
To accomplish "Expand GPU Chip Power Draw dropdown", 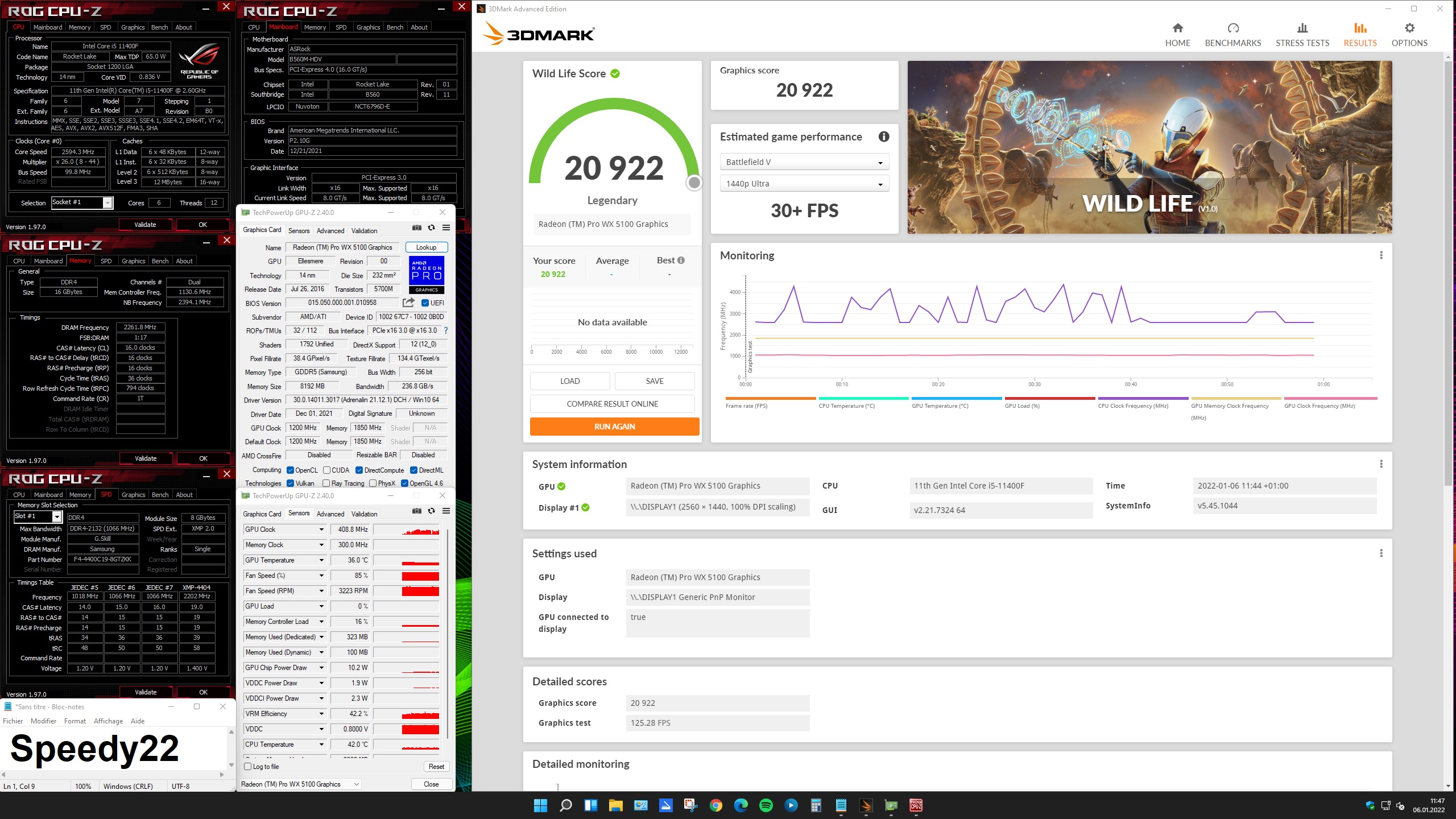I will [x=321, y=668].
